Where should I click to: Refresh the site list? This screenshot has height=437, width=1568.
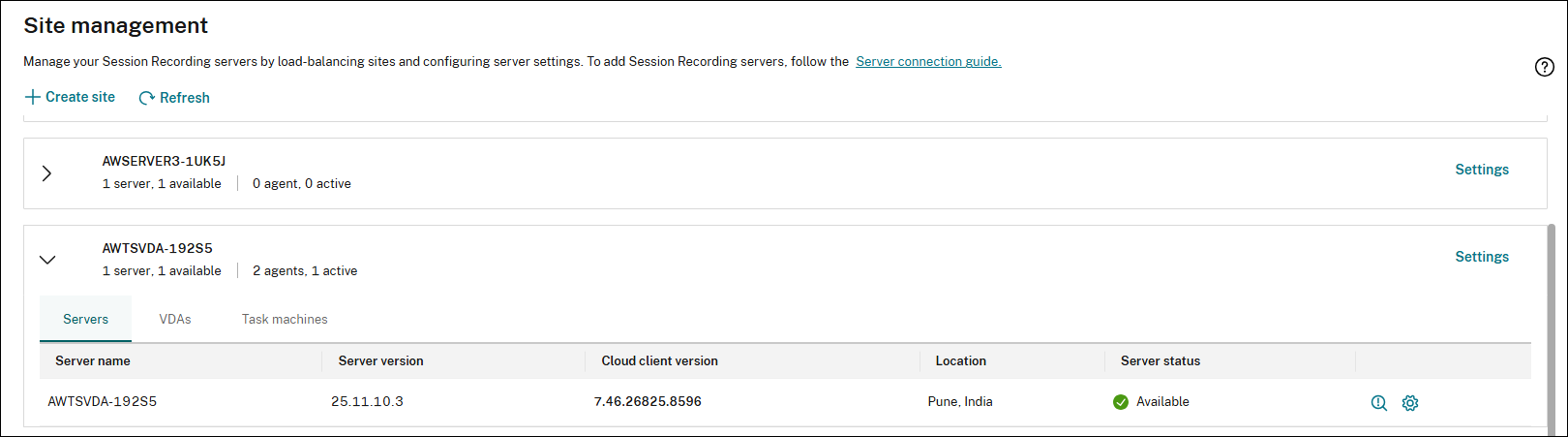174,98
